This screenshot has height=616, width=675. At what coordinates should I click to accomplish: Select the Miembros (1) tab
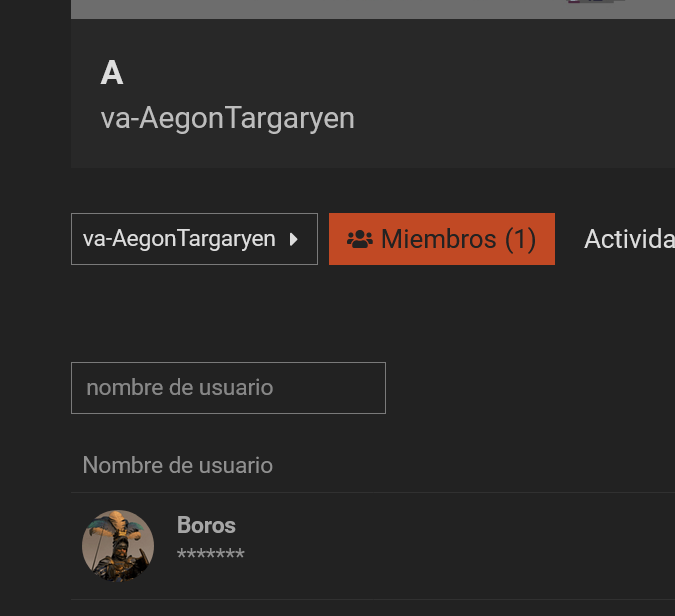(x=442, y=239)
